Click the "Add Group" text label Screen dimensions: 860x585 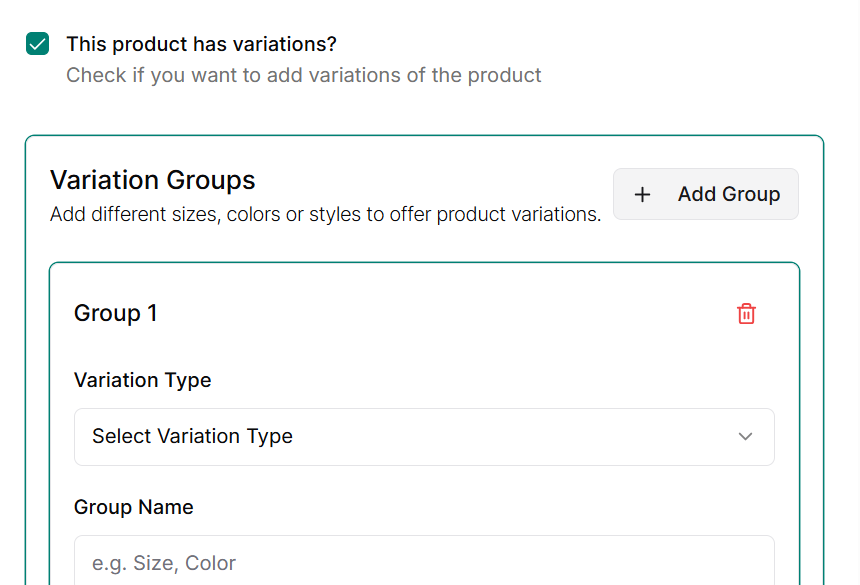pyautogui.click(x=729, y=194)
